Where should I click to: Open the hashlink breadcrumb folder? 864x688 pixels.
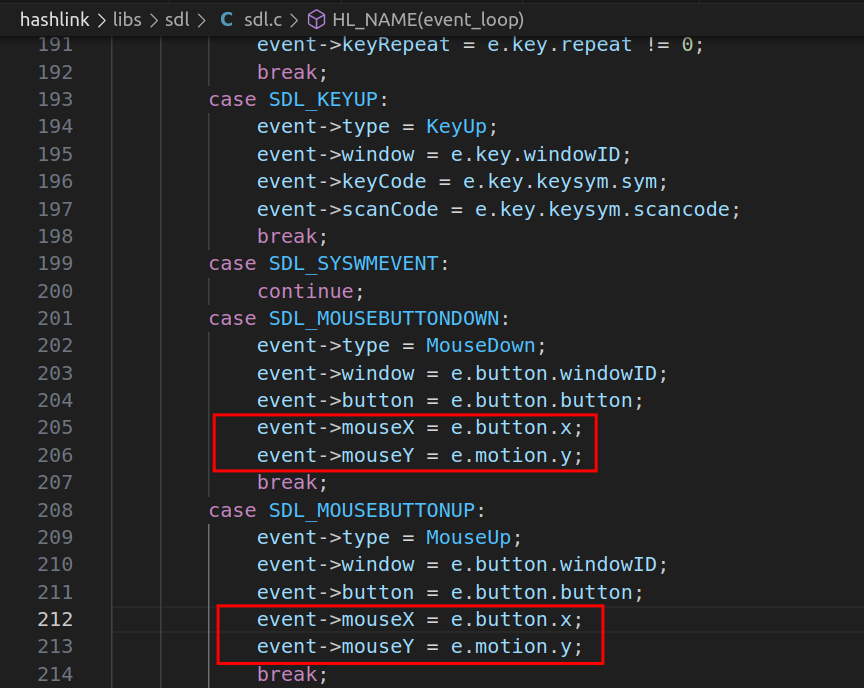click(55, 20)
